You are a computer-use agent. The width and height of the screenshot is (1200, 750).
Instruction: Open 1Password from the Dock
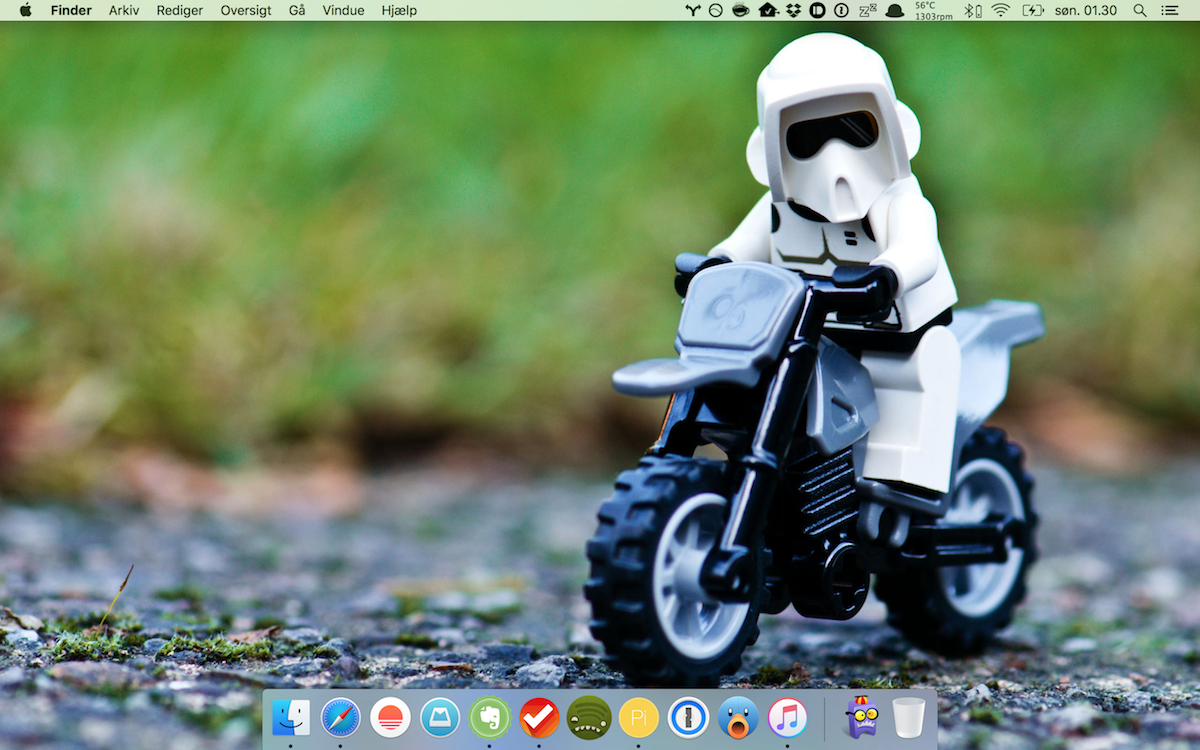coord(688,717)
